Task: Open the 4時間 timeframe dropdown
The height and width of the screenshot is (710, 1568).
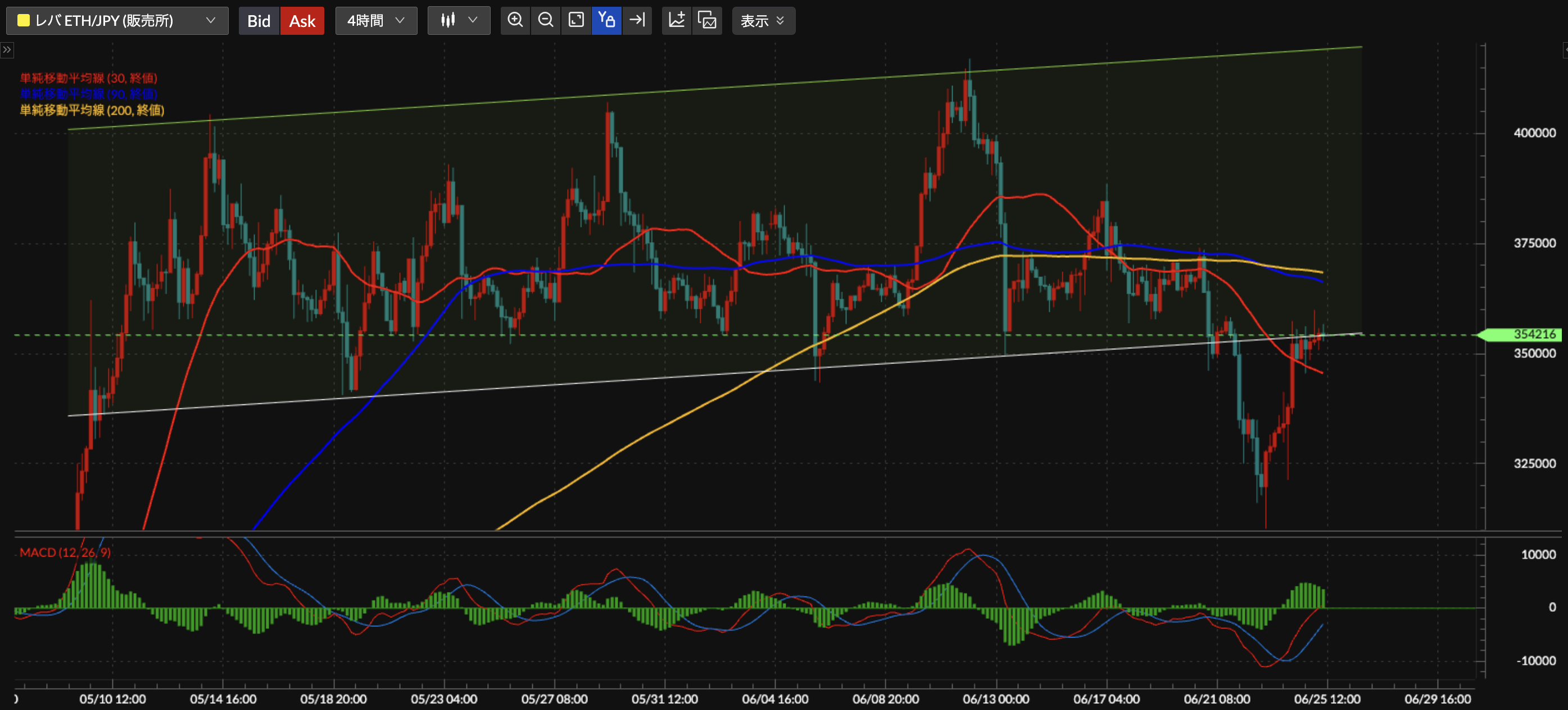Action: point(375,21)
